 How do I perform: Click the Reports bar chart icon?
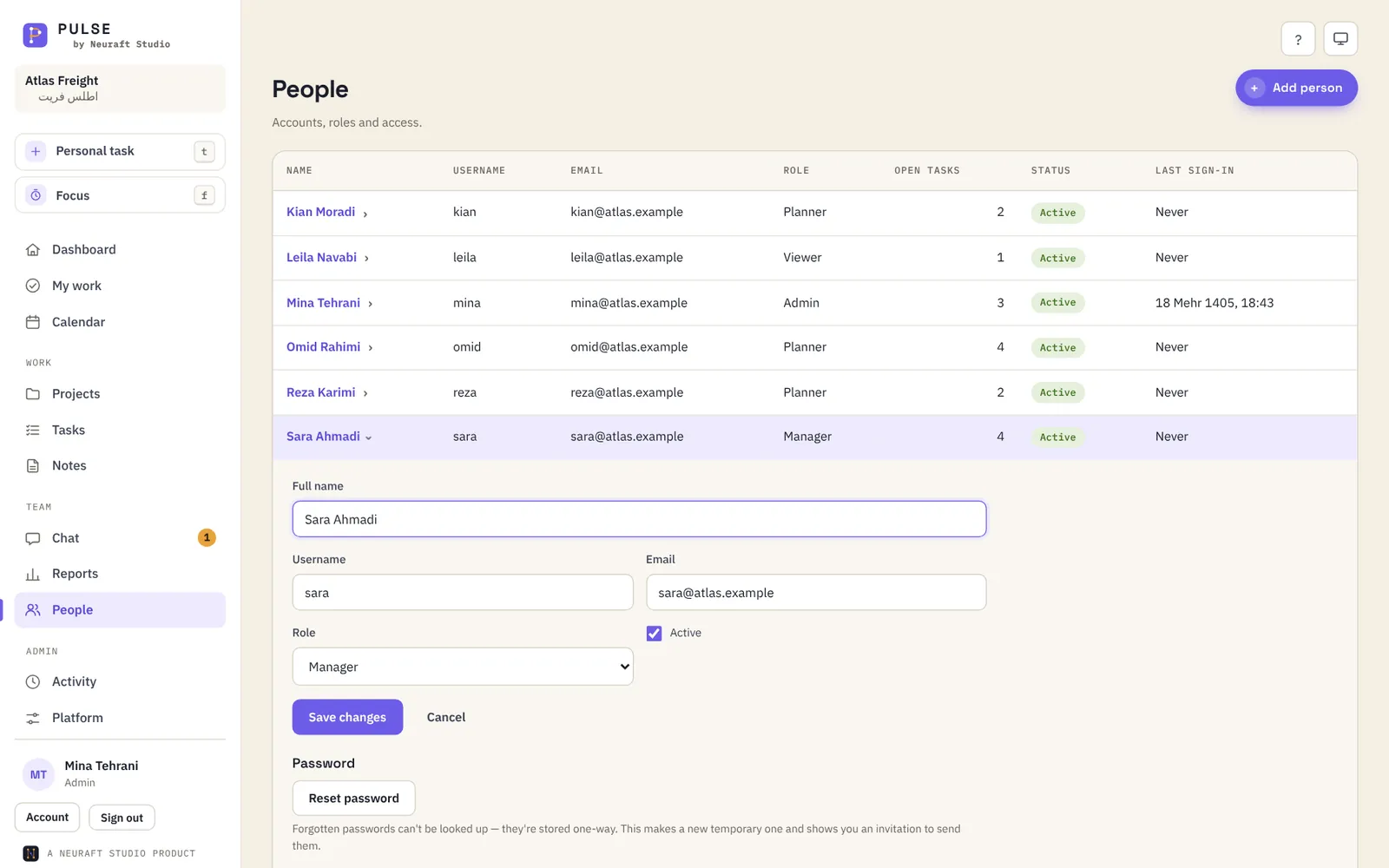(x=33, y=574)
